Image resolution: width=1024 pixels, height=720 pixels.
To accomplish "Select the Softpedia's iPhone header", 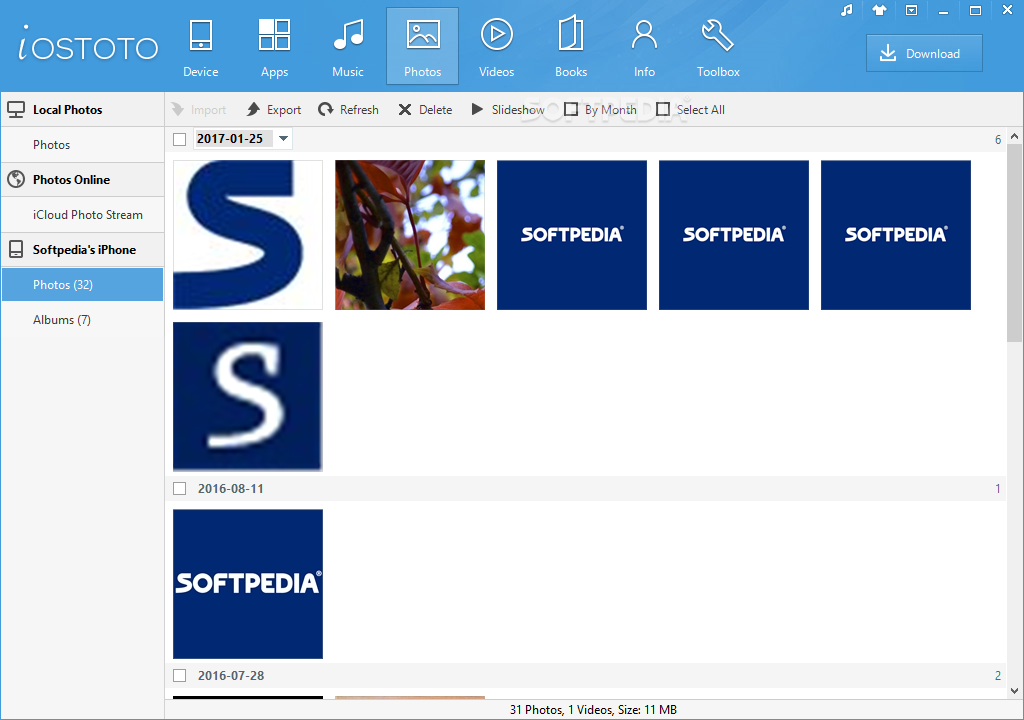I will [x=82, y=250].
